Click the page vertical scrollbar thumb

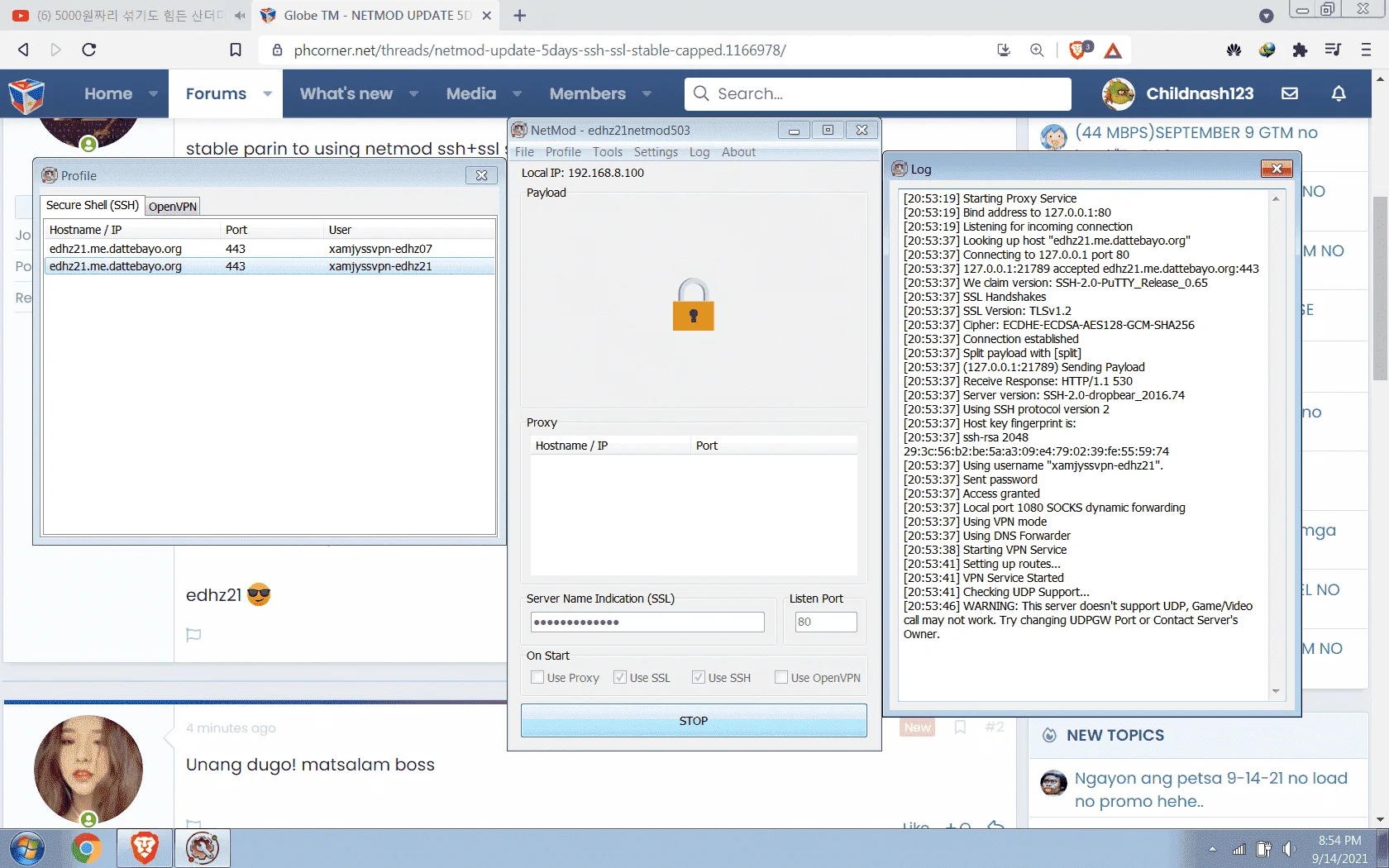click(1380, 288)
